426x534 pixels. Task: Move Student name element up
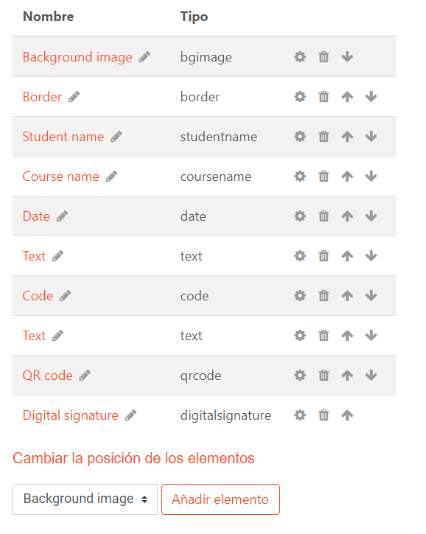pos(347,137)
